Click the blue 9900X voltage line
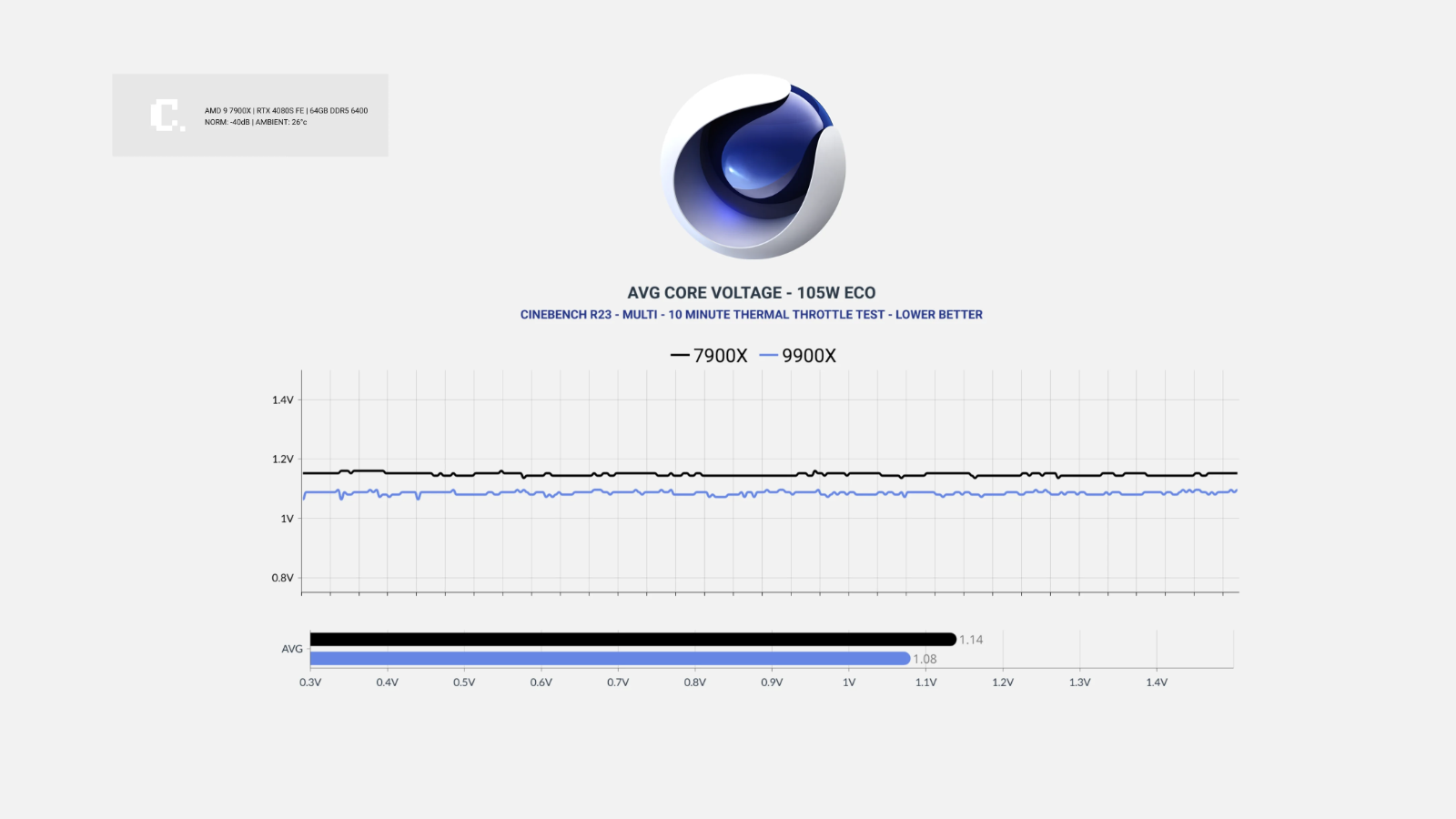 pos(770,493)
